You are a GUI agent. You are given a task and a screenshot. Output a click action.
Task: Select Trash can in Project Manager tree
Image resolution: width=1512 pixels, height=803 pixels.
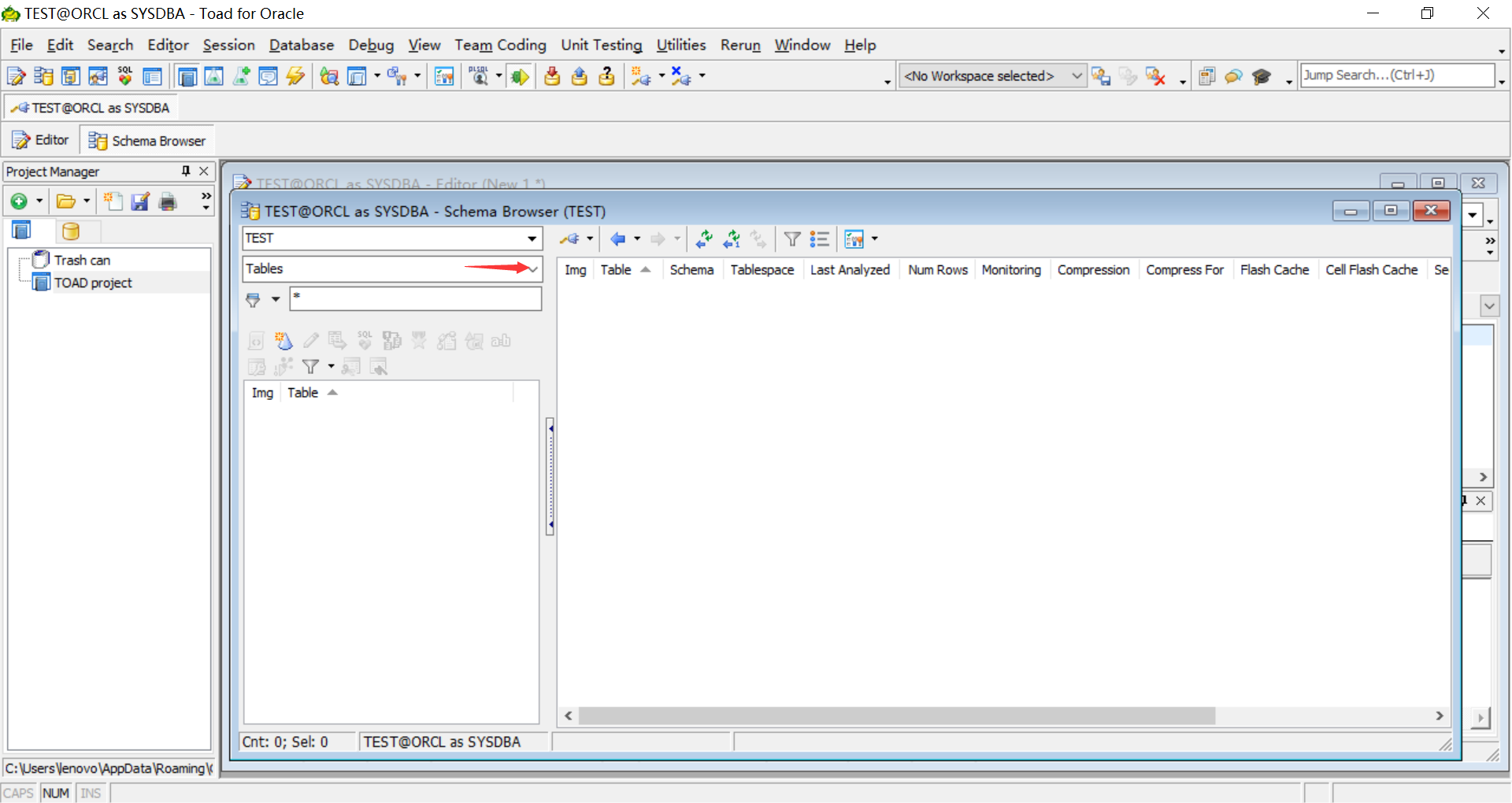82,261
